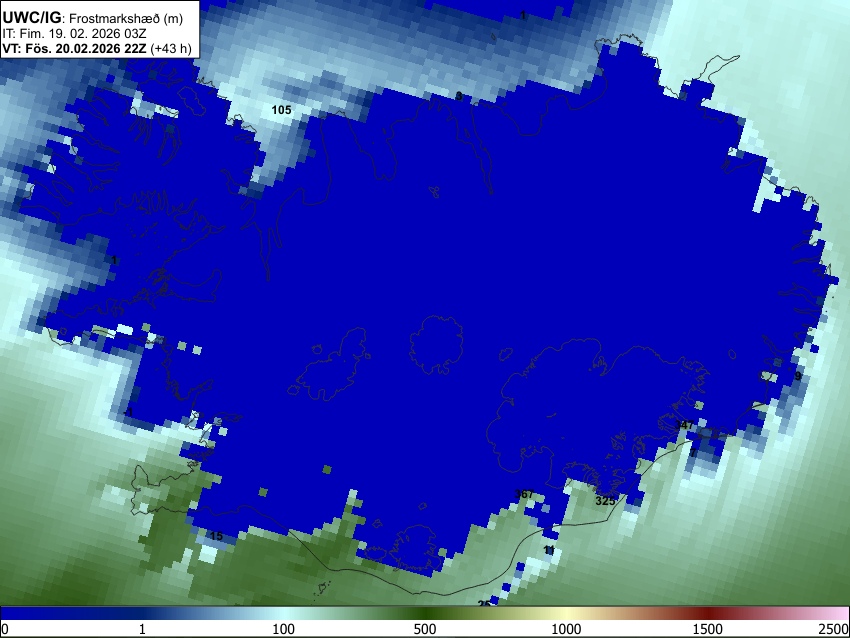Click the 'VT: Fös. 20.02.2026 22Z' valid time
850x638 pixels.
[x=74, y=48]
